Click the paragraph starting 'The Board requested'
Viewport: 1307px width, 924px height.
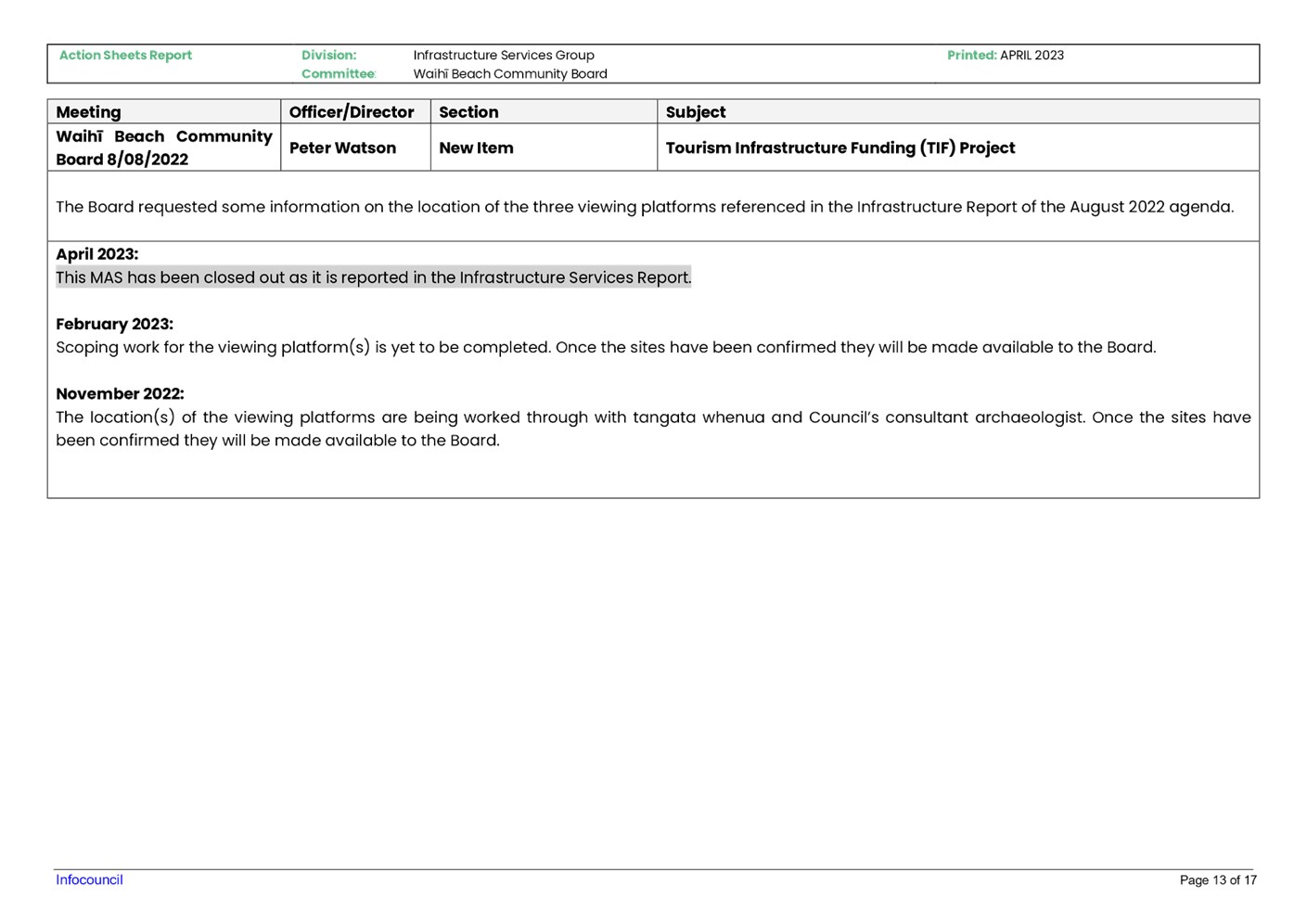[645, 207]
